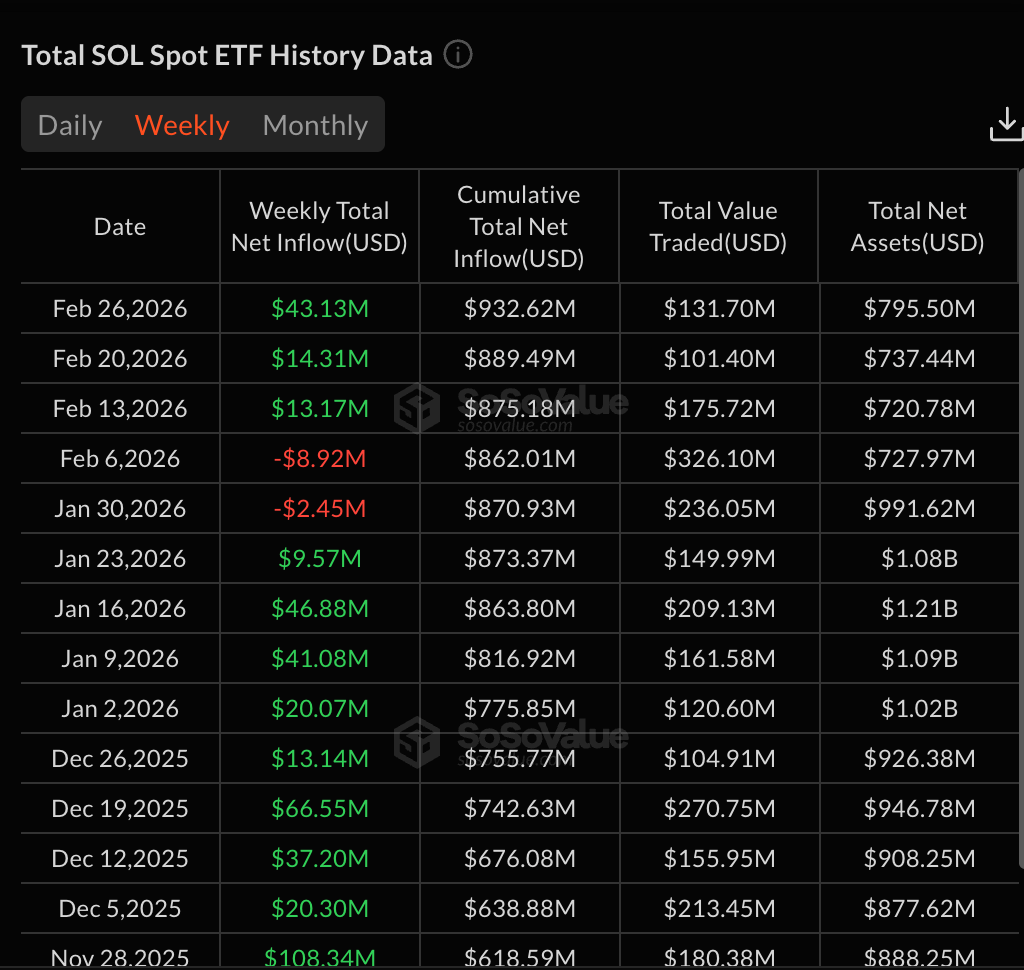Click the info icon beside the title
The width and height of the screenshot is (1024, 970).
[457, 55]
